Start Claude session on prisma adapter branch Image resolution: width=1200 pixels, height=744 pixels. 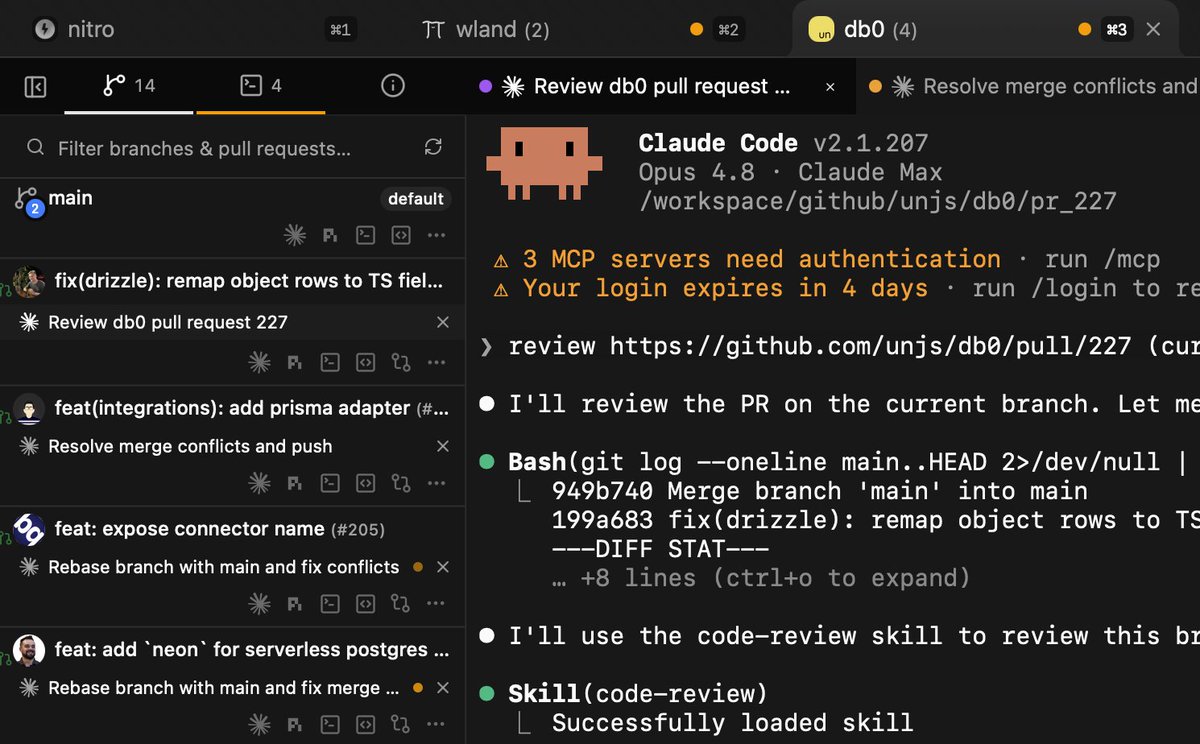pos(259,483)
